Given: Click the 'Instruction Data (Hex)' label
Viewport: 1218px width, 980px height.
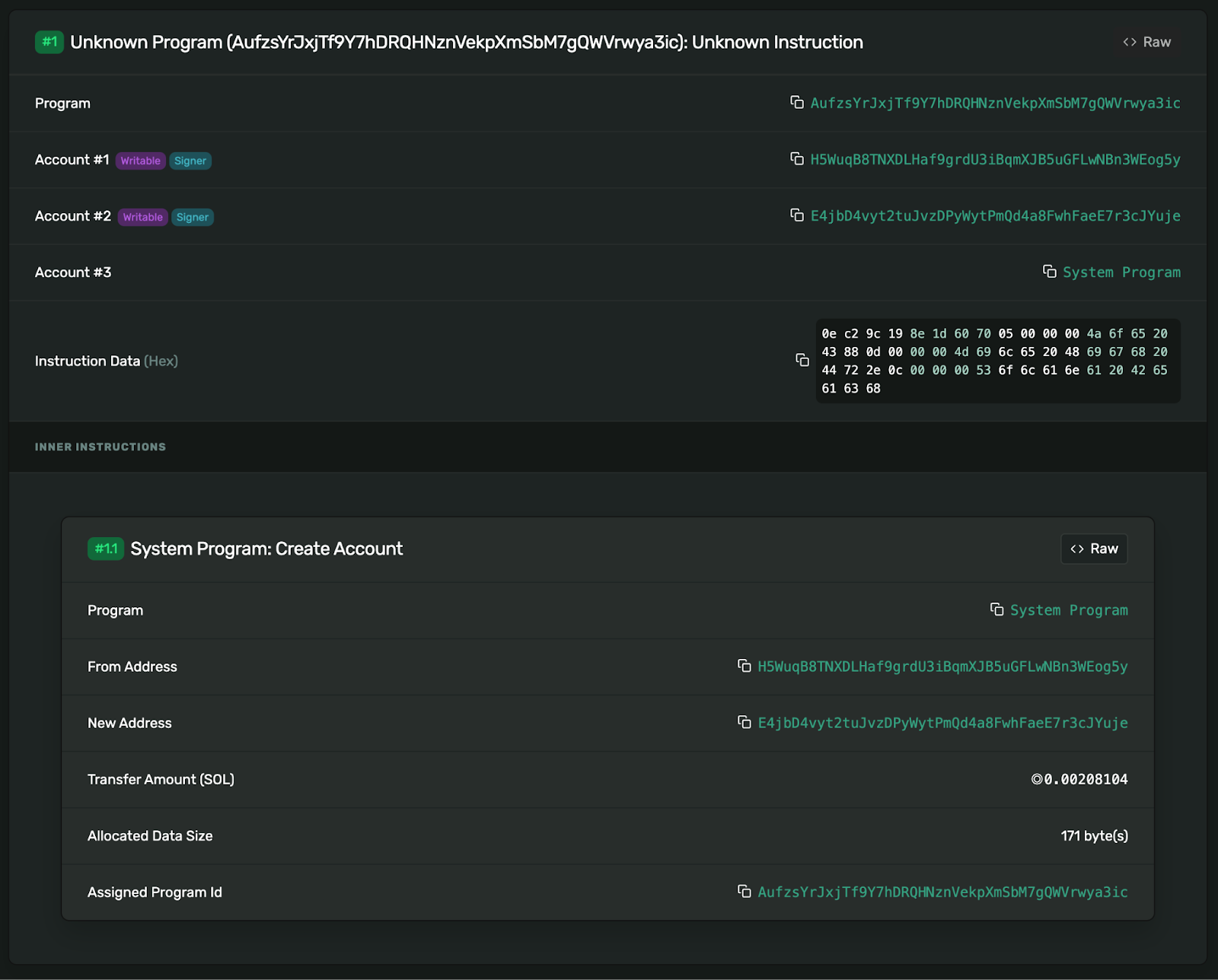Looking at the screenshot, I should point(107,361).
